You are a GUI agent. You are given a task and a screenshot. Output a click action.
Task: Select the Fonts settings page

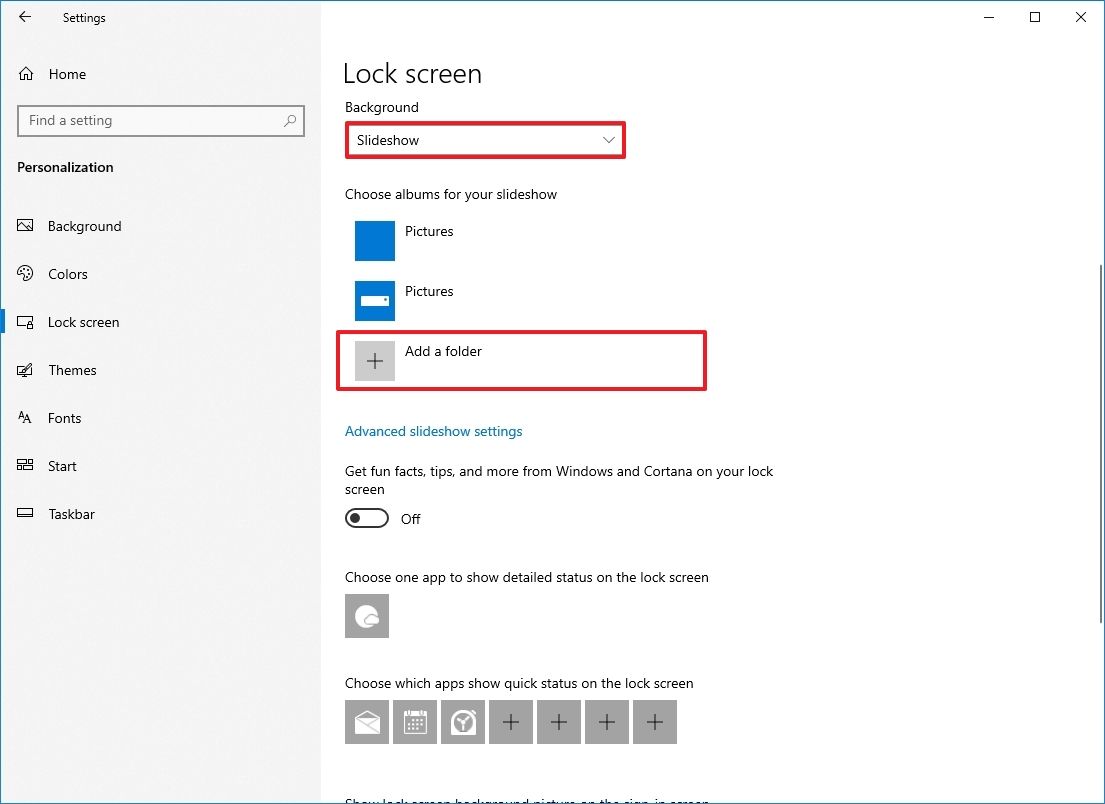pos(64,418)
